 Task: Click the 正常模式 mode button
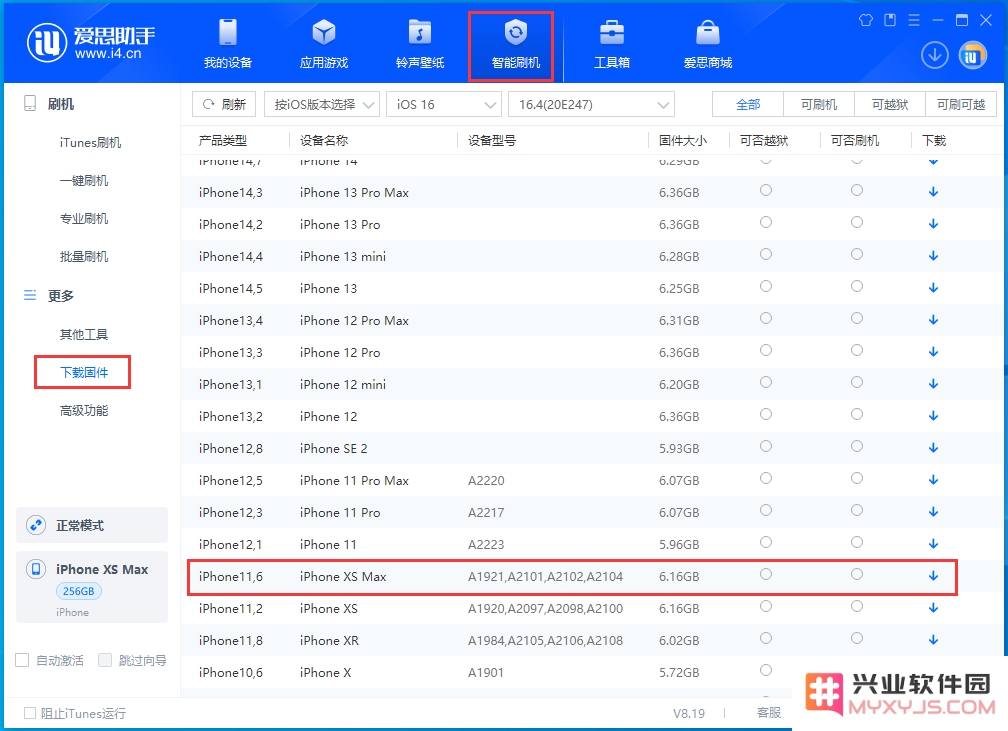[92, 525]
